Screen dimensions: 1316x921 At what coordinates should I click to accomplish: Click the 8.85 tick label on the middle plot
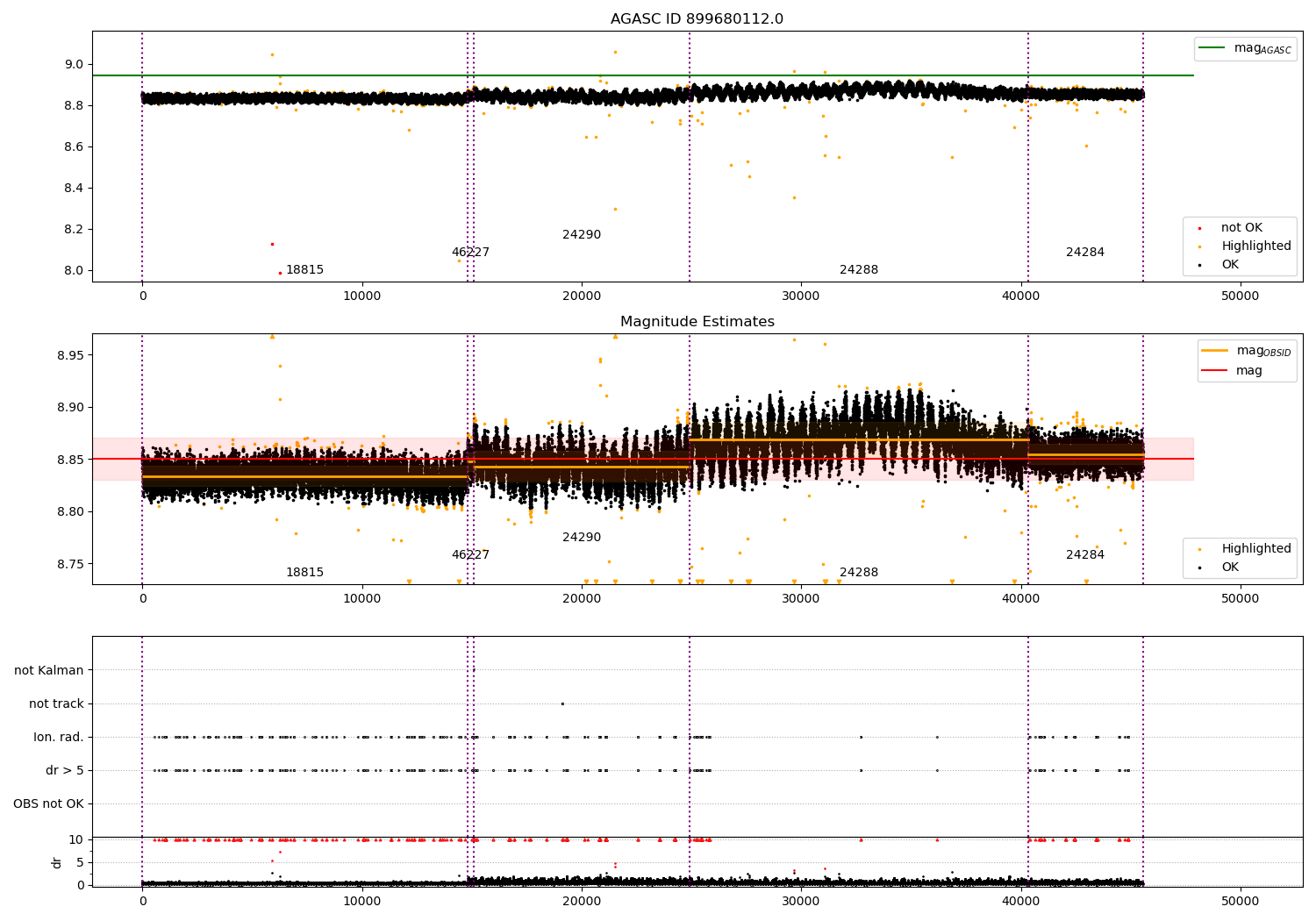(70, 460)
